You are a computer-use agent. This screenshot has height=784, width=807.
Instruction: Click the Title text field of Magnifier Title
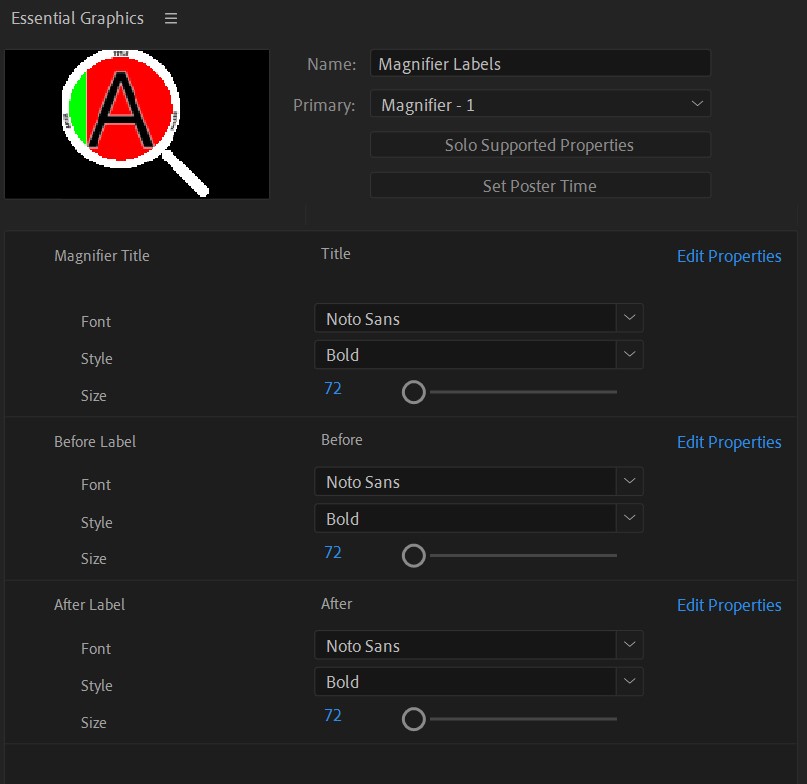336,254
